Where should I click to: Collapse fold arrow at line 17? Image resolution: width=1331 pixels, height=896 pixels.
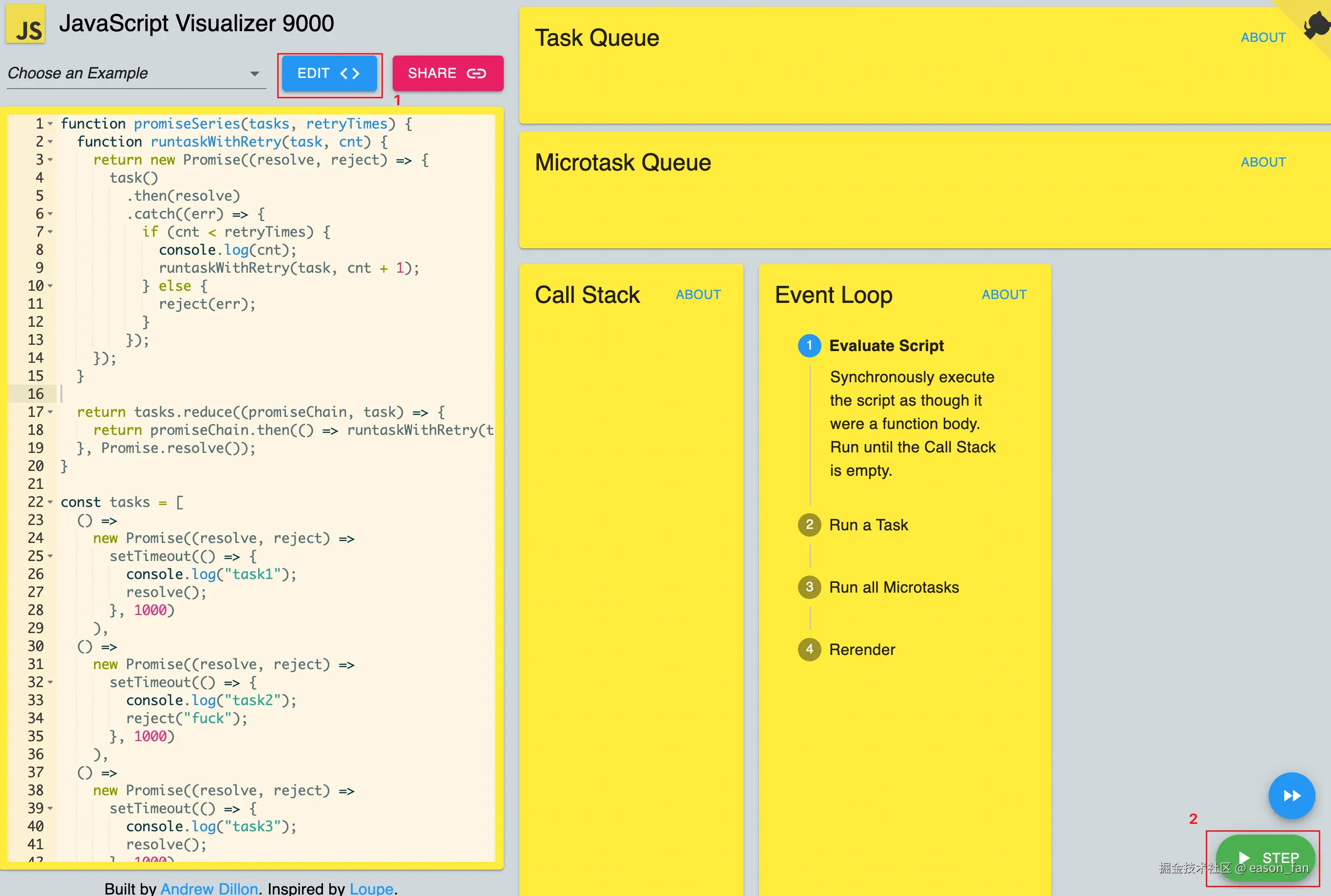point(50,412)
